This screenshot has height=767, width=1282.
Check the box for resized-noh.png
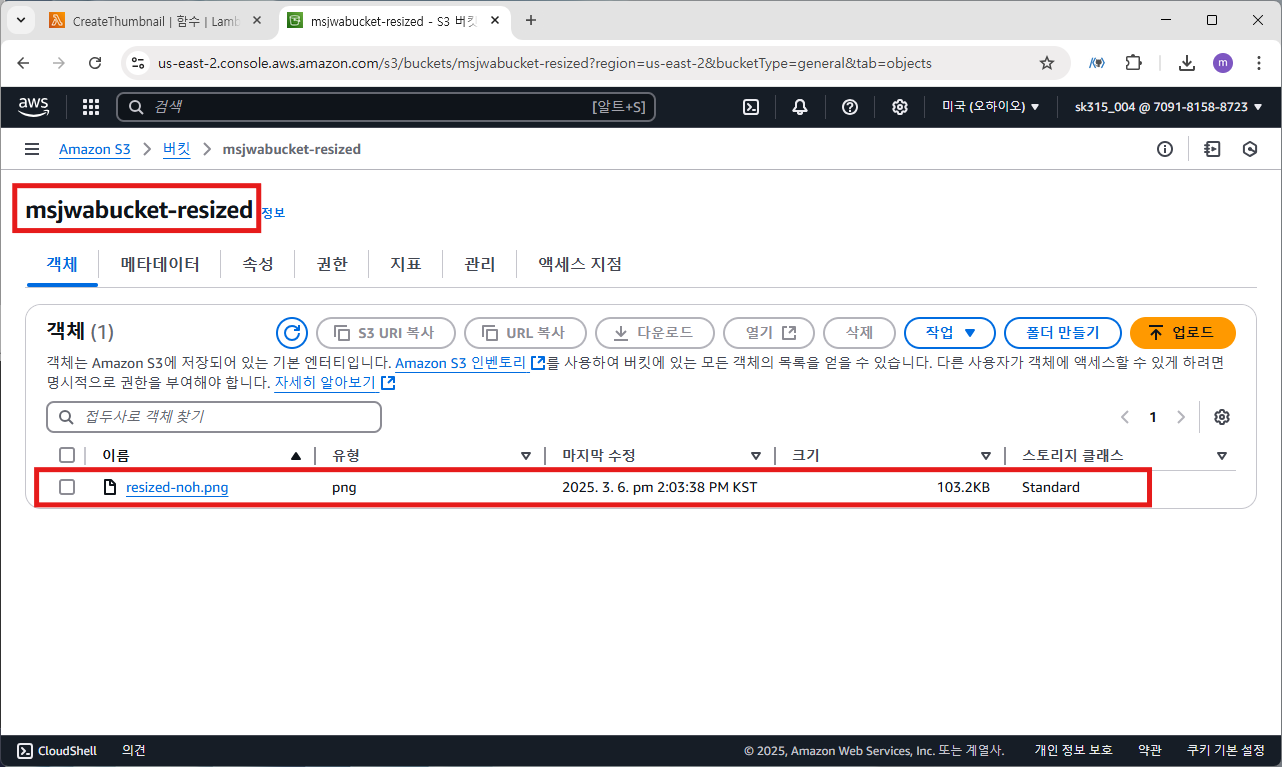(67, 487)
